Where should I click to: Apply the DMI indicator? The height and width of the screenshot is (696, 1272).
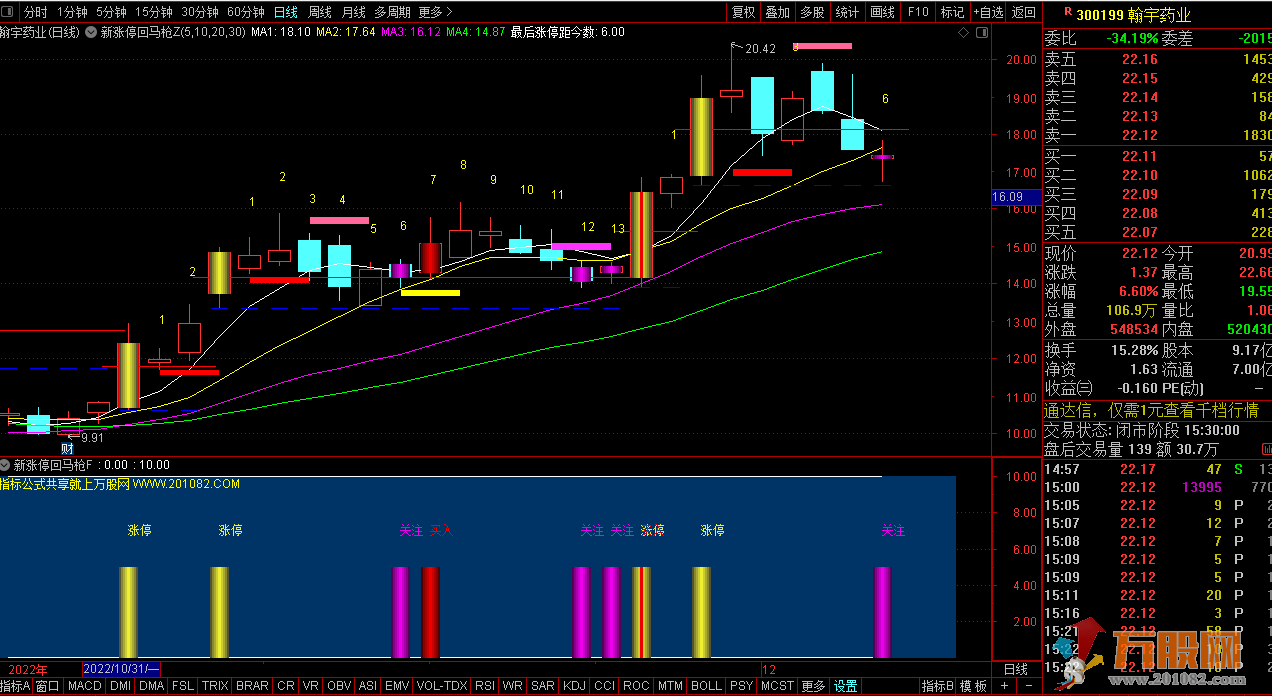[x=120, y=686]
